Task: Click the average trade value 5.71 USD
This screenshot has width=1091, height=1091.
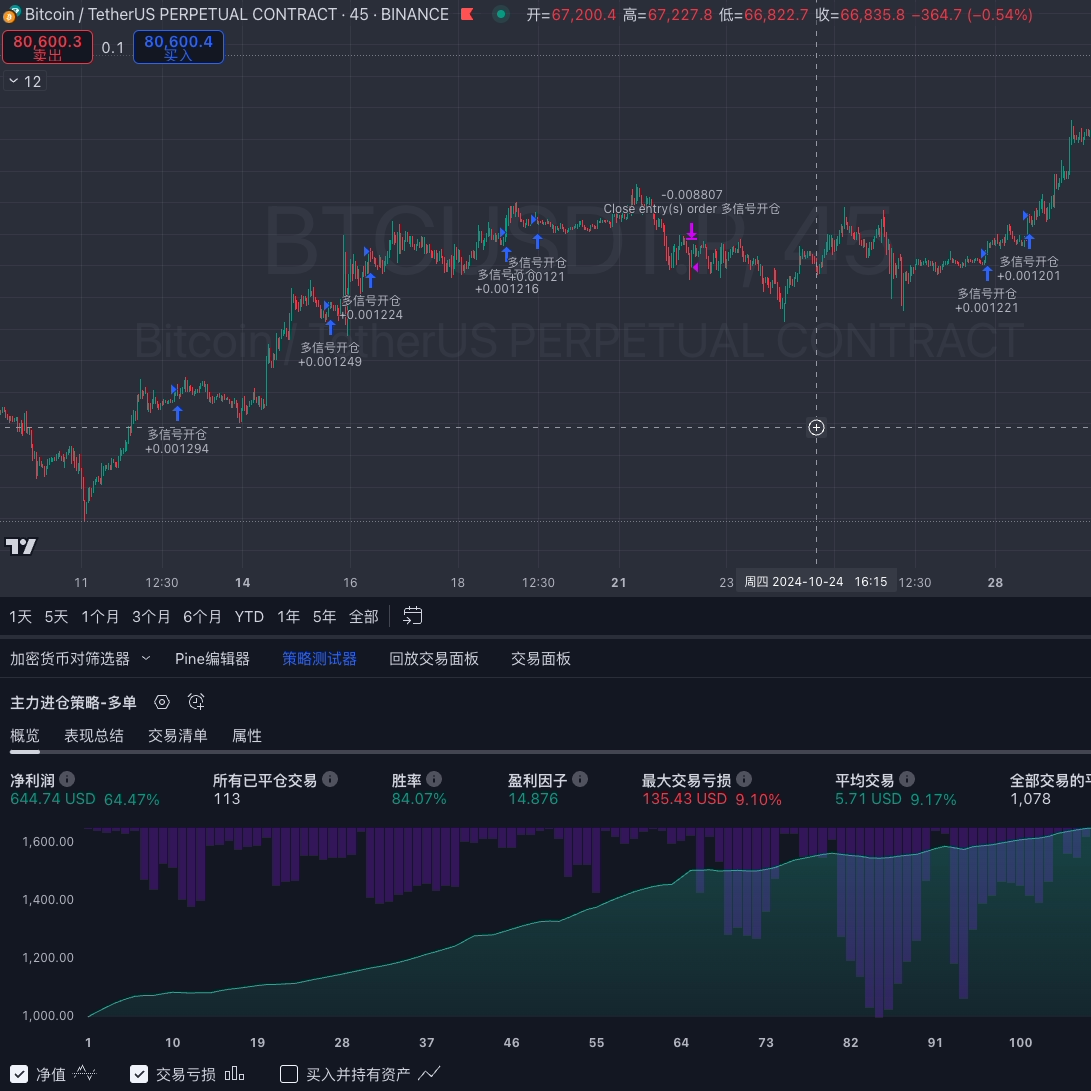Action: coord(868,799)
